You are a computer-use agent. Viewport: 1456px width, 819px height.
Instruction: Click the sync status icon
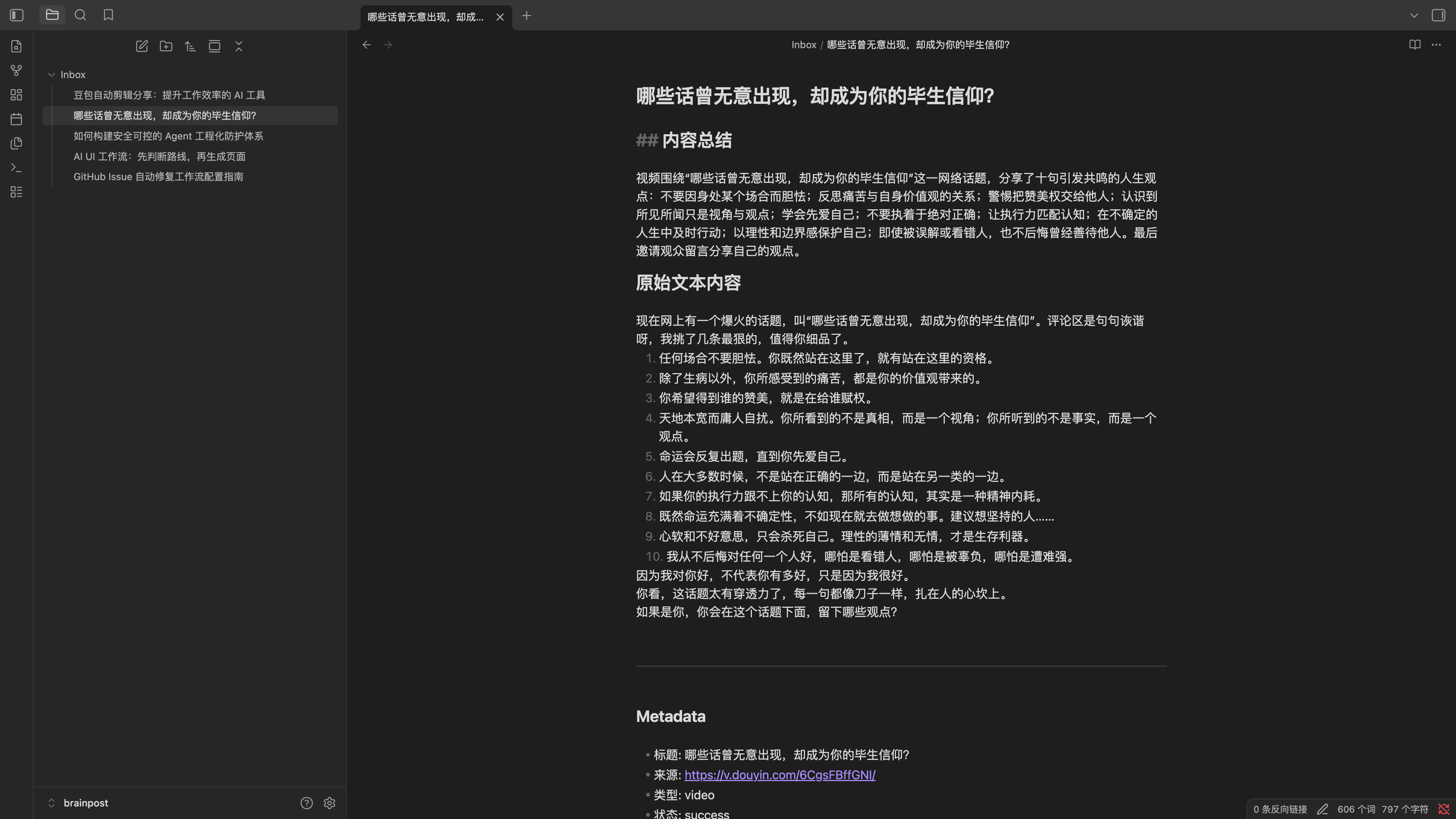tap(1443, 810)
